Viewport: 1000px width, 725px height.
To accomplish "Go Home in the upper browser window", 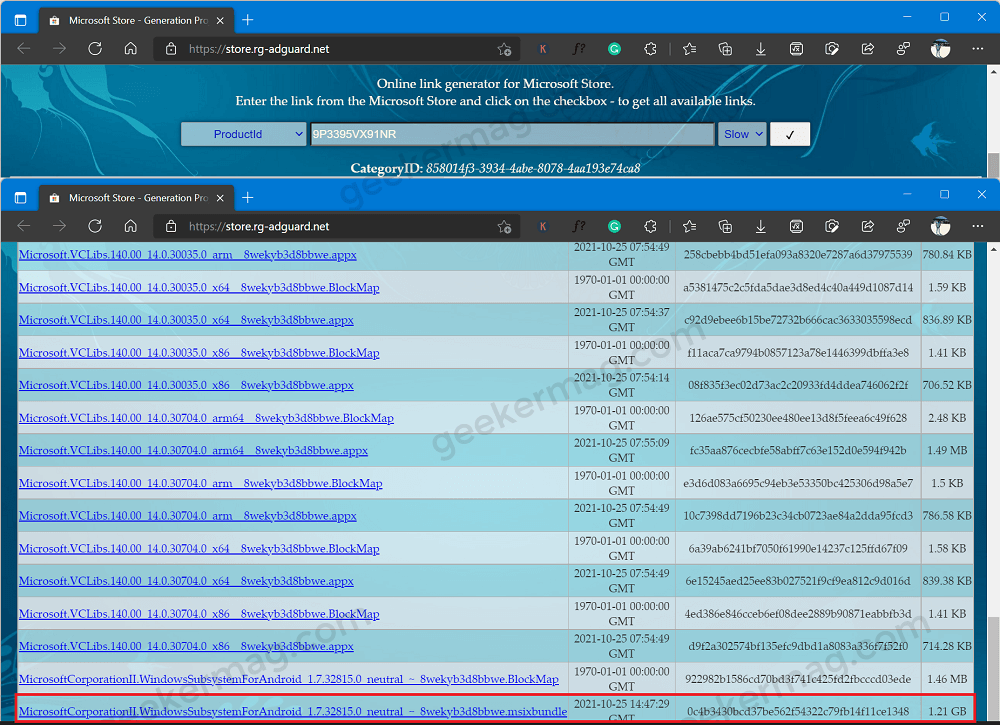I will click(131, 48).
